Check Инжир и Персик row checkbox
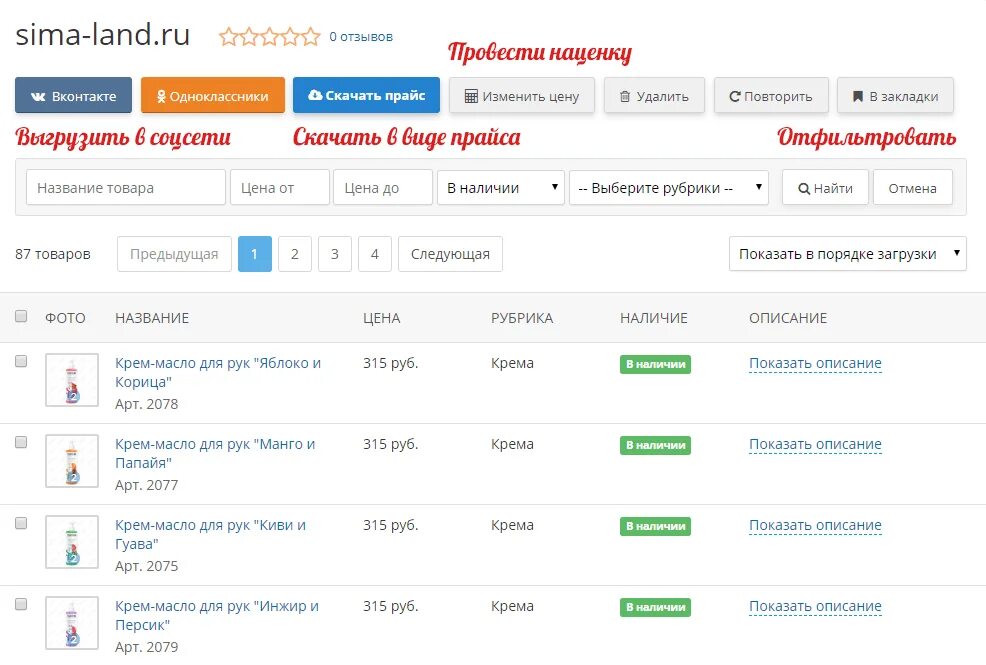Image resolution: width=986 pixels, height=665 pixels. pyautogui.click(x=21, y=605)
